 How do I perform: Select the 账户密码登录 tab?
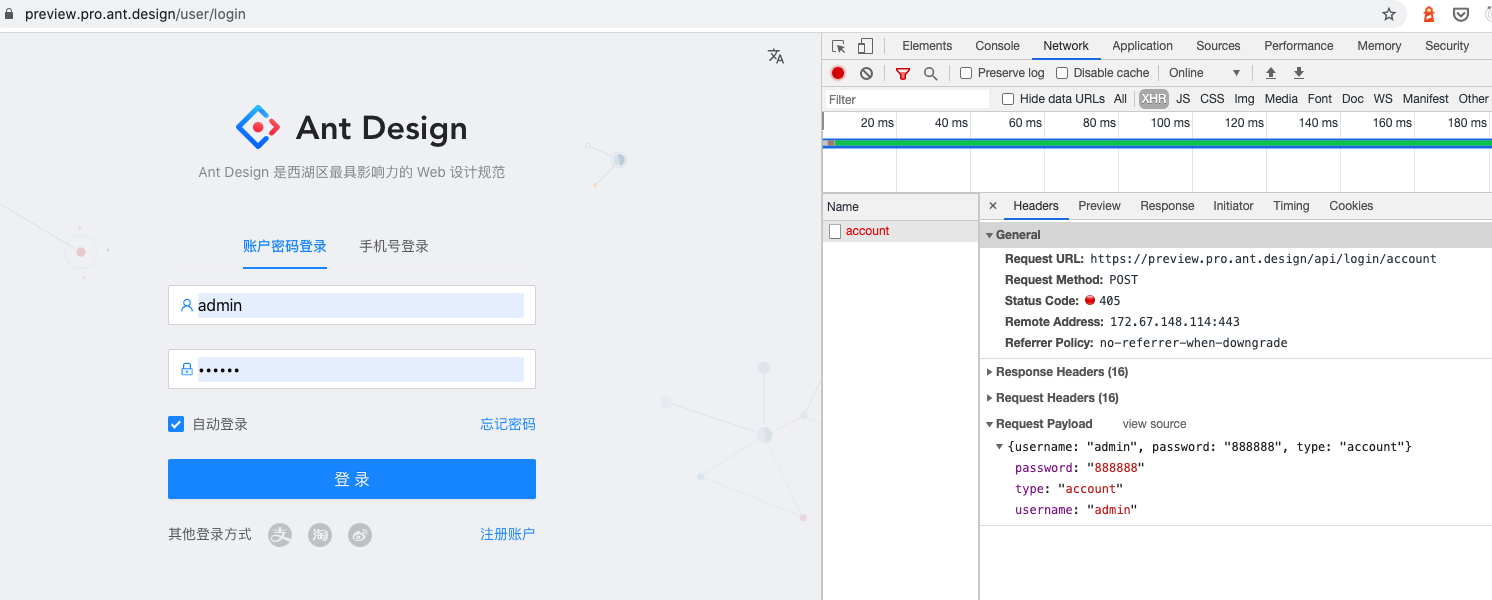pos(285,246)
